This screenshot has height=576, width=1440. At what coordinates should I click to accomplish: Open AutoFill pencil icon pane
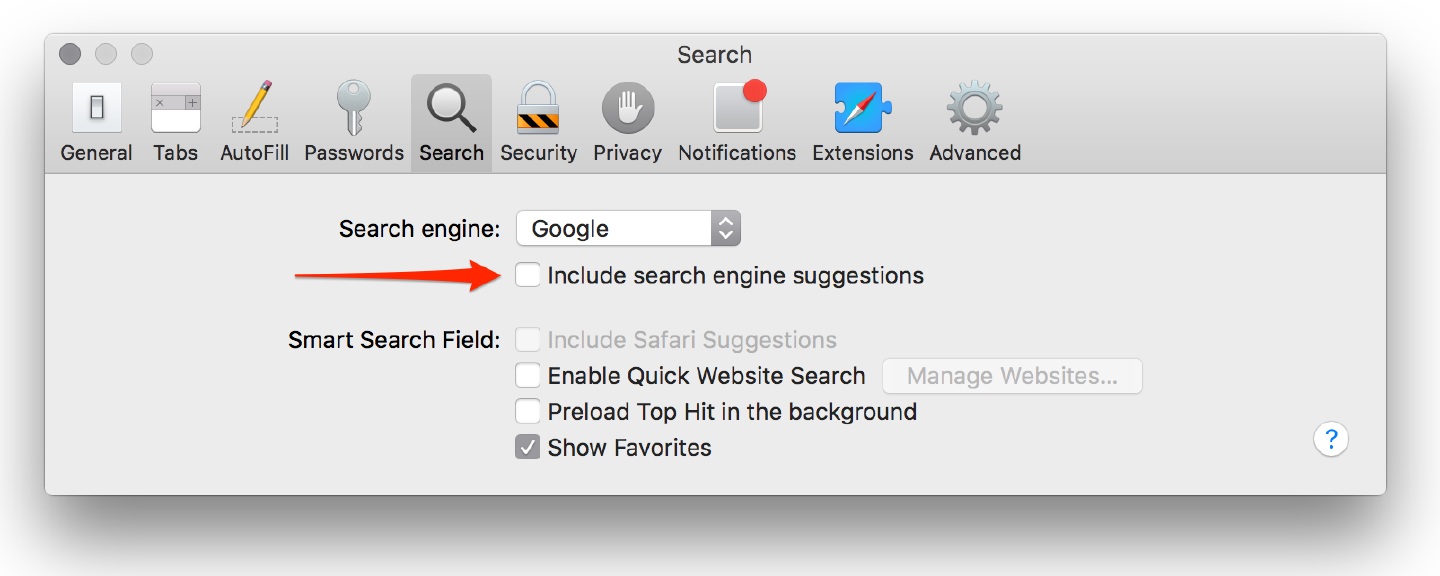tap(254, 109)
